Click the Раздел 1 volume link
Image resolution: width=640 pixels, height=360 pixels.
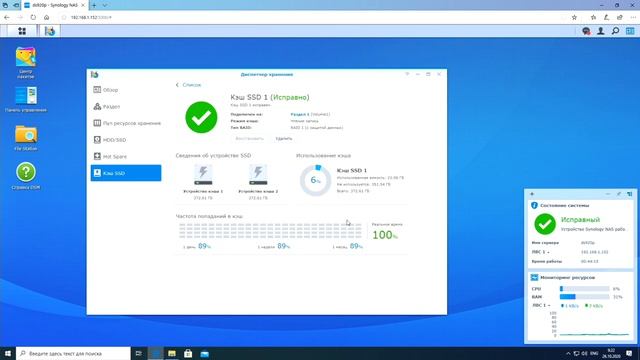(x=300, y=114)
